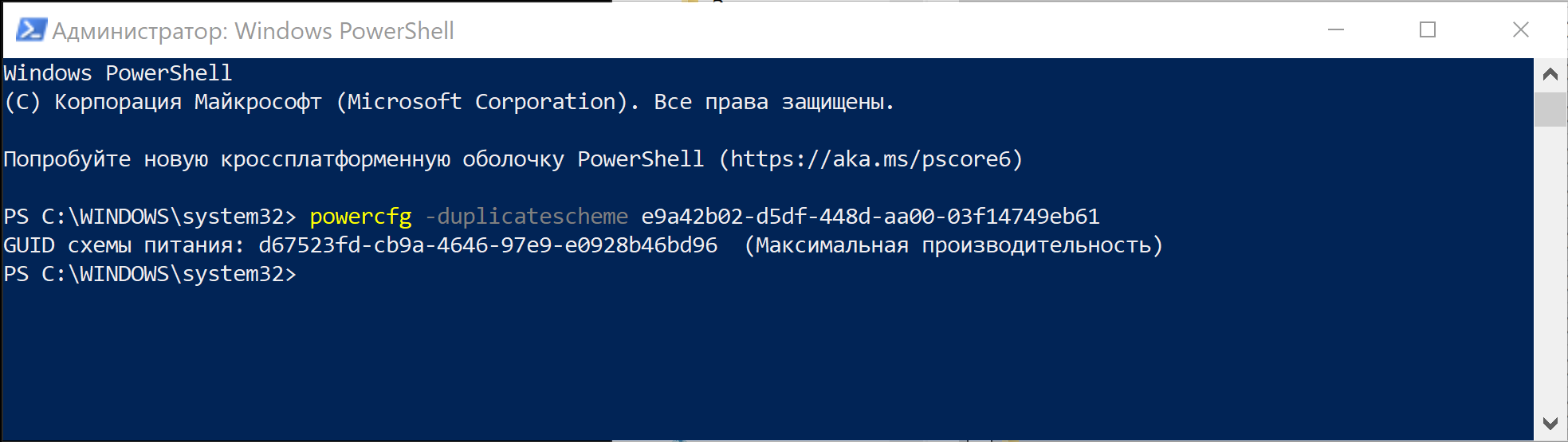Click the empty scrollbar track below the thumb
The image size is (1568, 442).
click(1550, 267)
